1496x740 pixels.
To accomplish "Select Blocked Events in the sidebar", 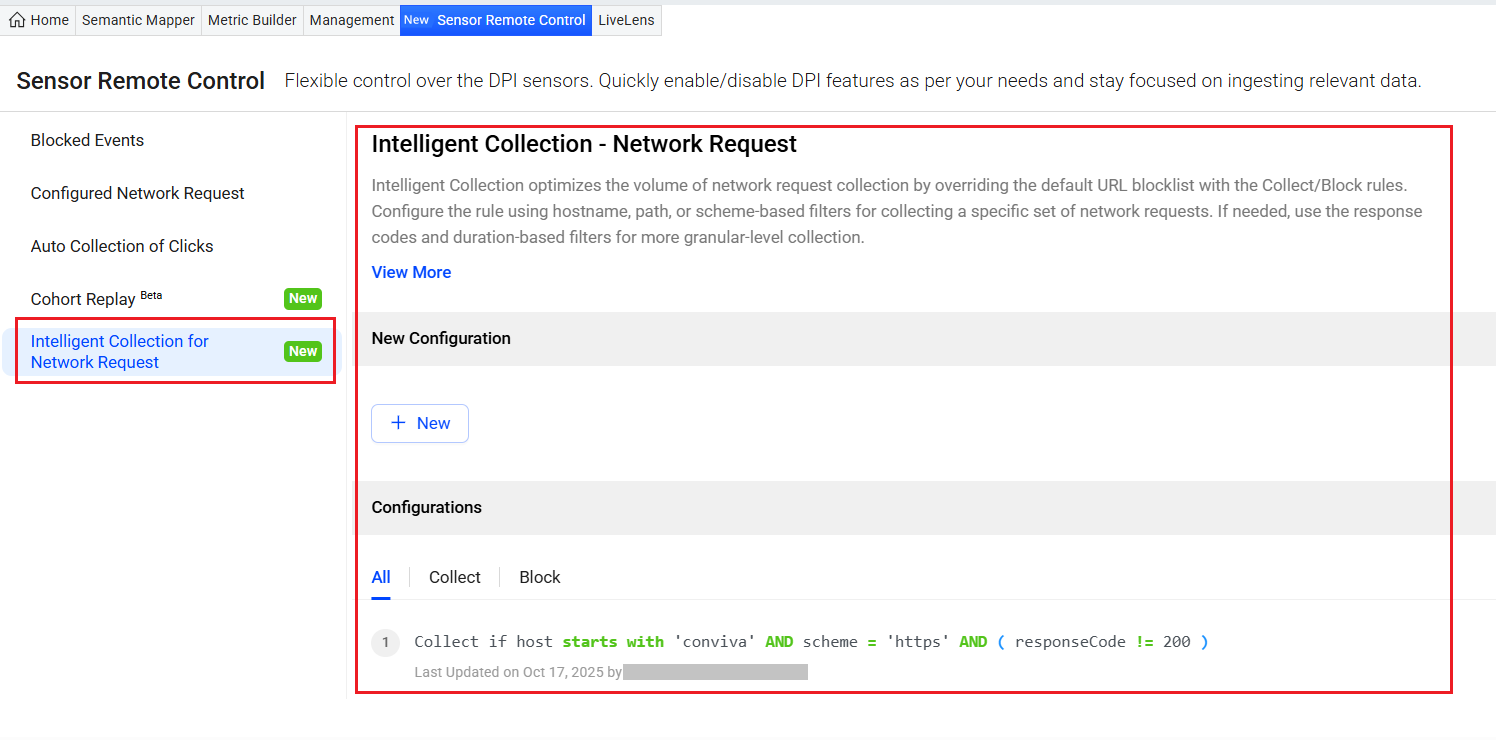I will click(87, 140).
